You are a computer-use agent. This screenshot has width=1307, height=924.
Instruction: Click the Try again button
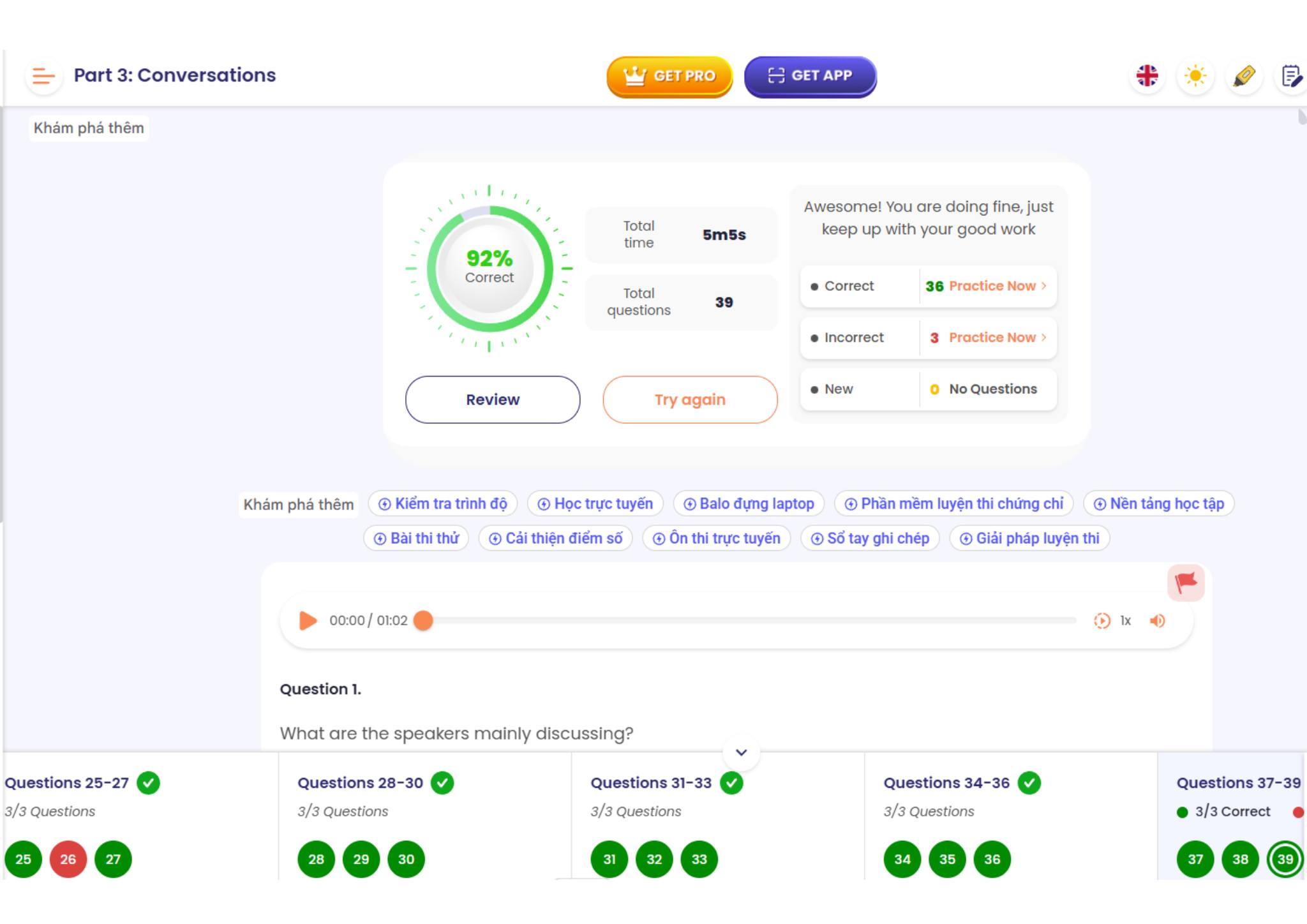[x=690, y=399]
